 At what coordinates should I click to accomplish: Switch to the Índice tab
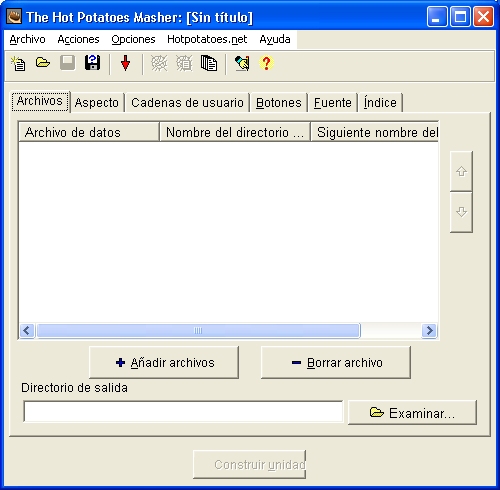click(x=380, y=103)
